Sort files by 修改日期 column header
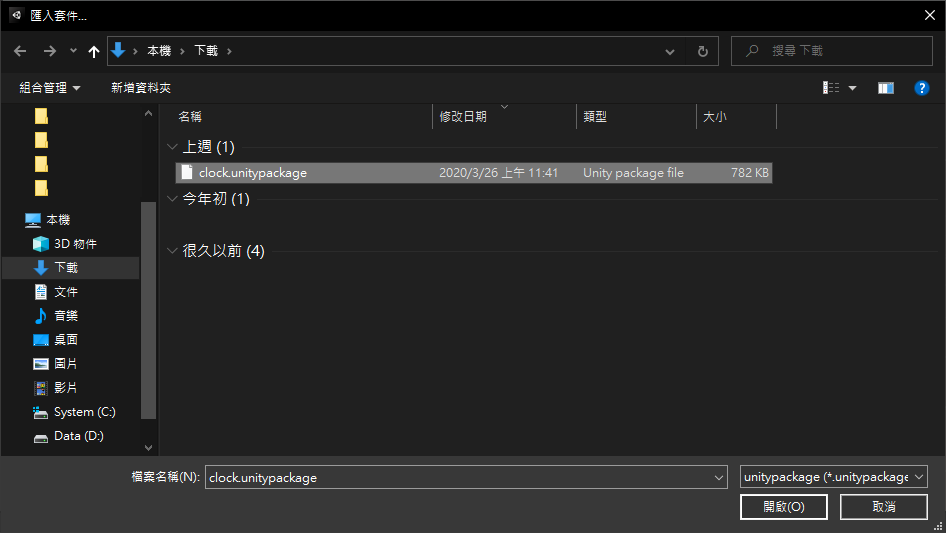 (x=463, y=117)
